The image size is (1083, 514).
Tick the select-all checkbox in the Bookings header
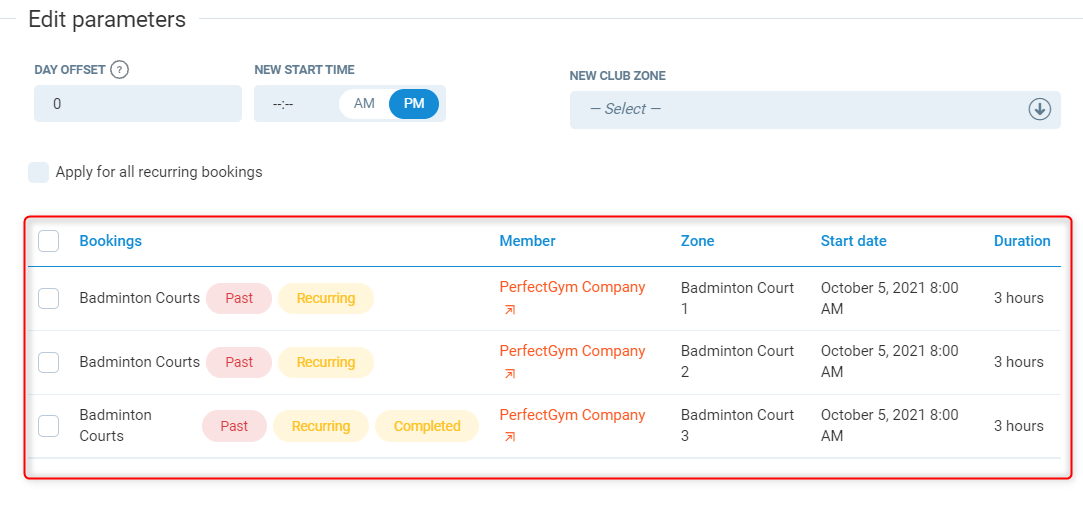click(x=49, y=241)
